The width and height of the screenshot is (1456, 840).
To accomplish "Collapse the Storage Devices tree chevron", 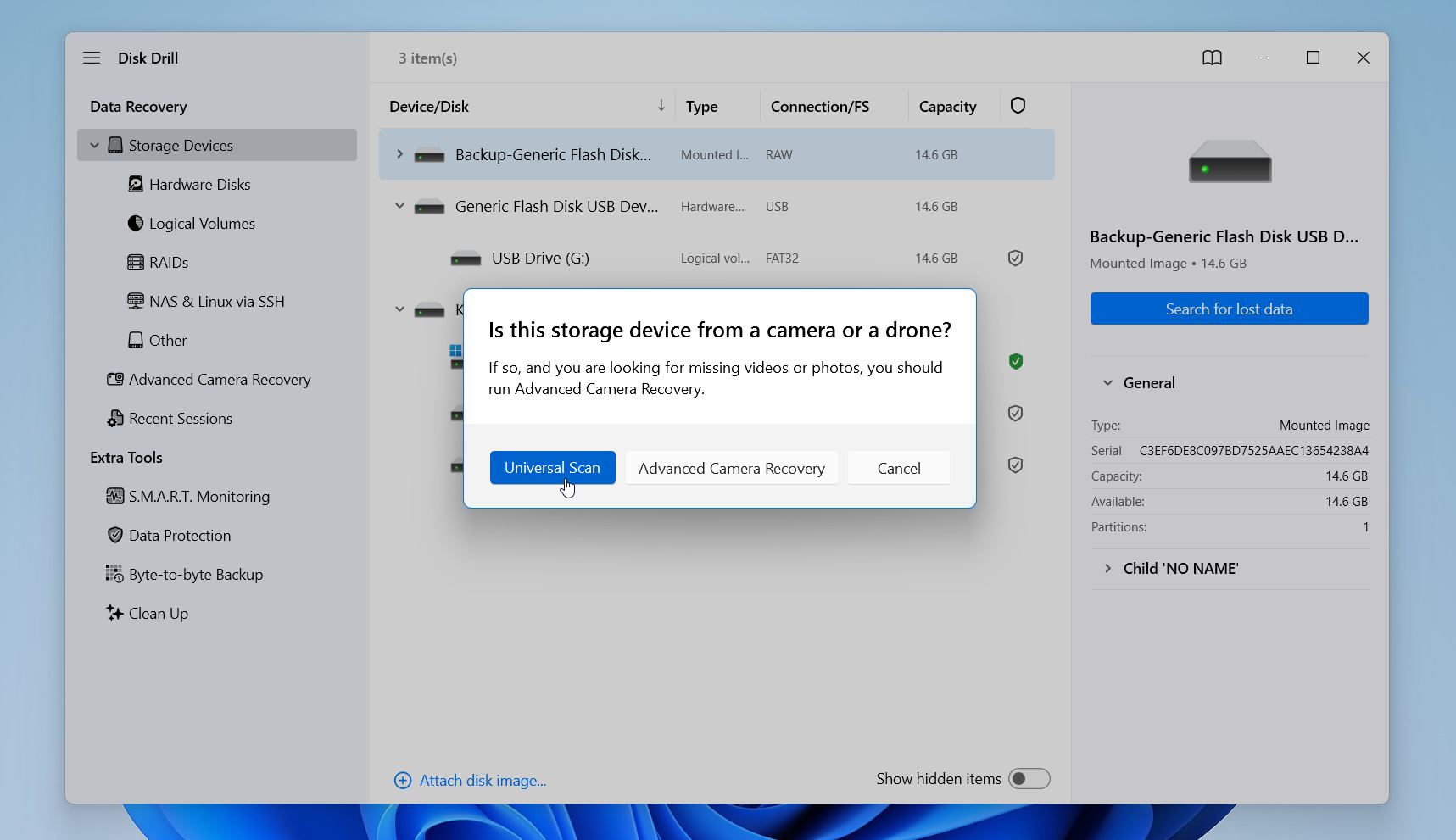I will coord(95,145).
